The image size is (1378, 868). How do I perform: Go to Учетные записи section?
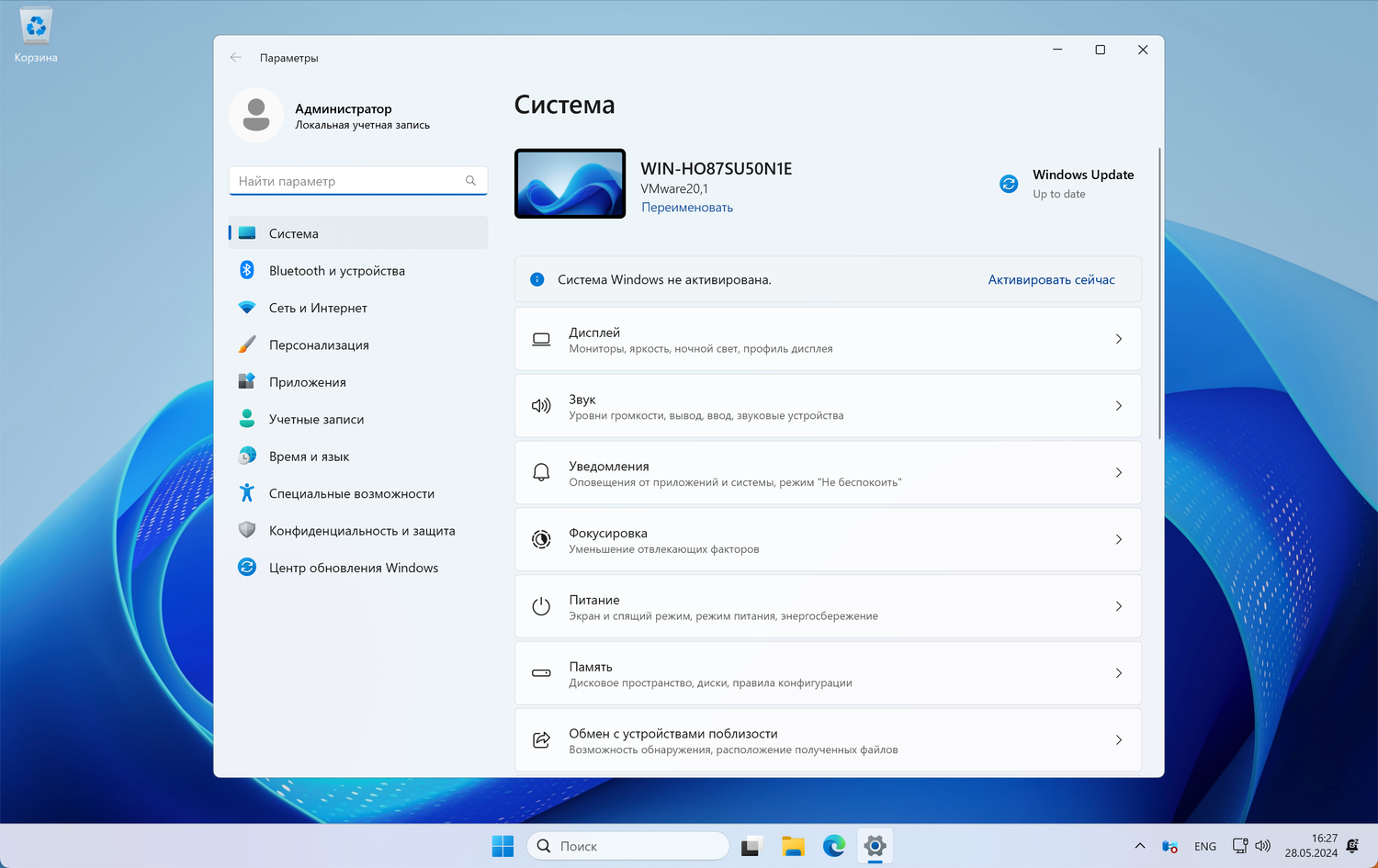[316, 419]
